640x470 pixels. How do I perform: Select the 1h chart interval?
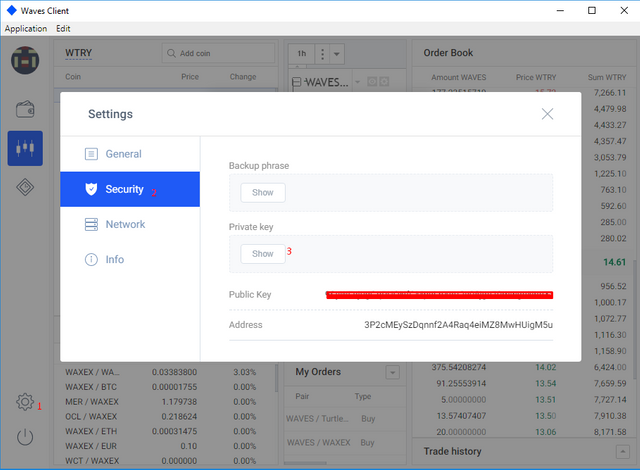302,53
